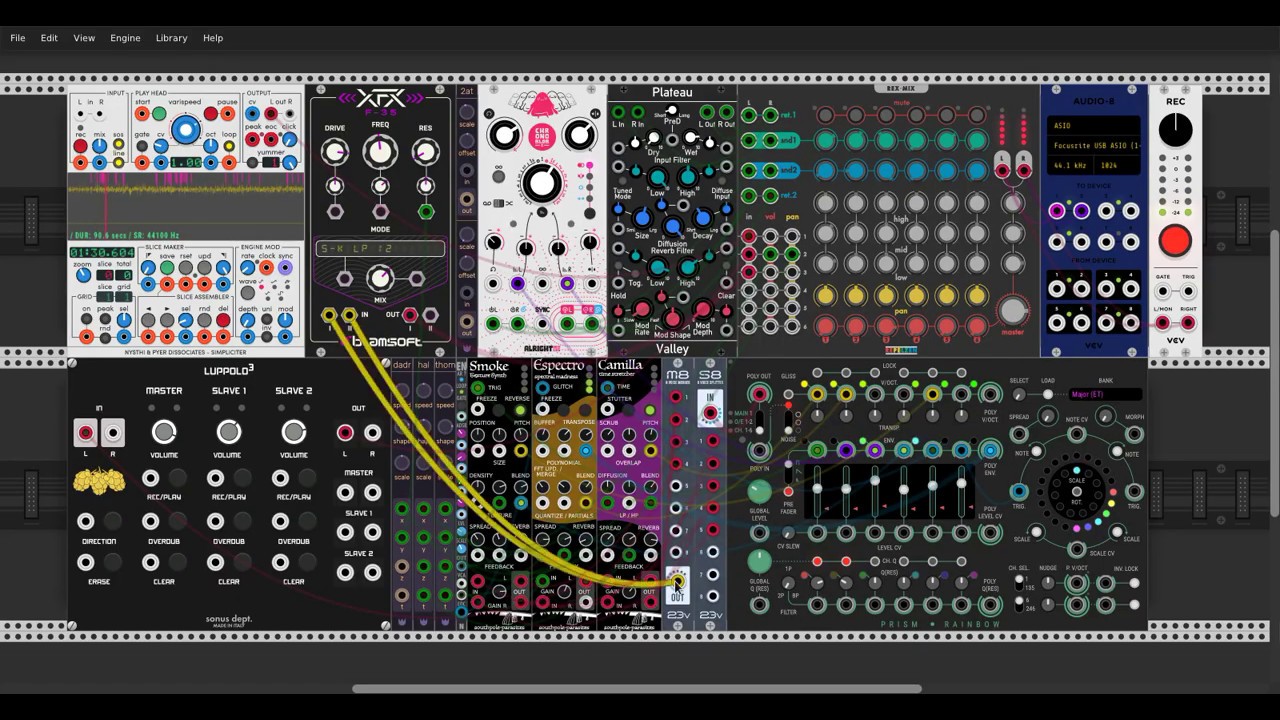Click the S8 IN jack
1280x720 pixels.
[x=711, y=412]
